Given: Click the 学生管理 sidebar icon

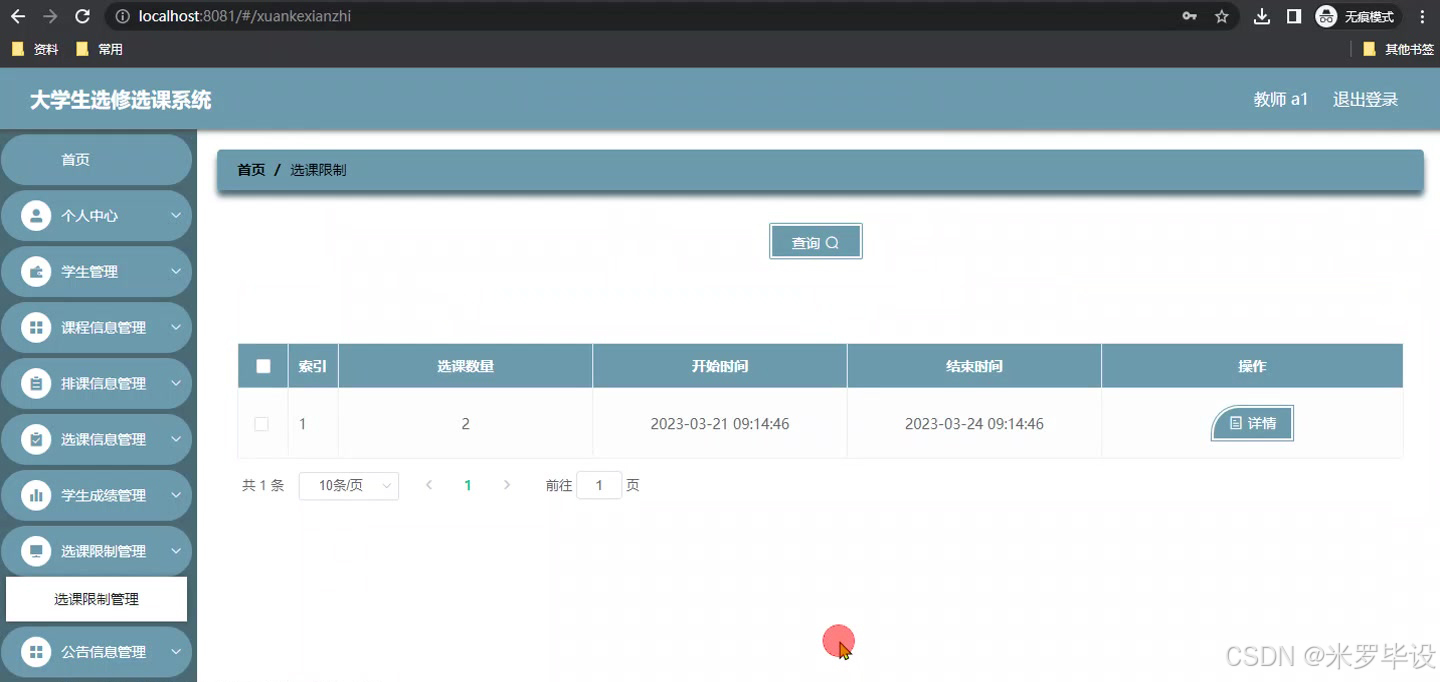Looking at the screenshot, I should pos(36,271).
